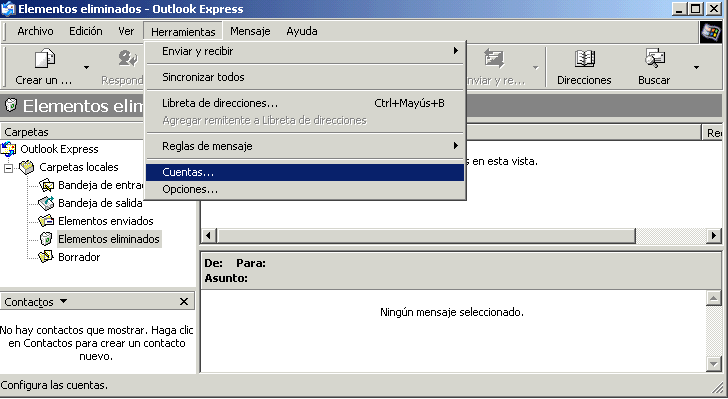Image resolution: width=728 pixels, height=399 pixels.
Task: Open the dropdown arrow beside Crear un mensaje
Action: tap(86, 68)
